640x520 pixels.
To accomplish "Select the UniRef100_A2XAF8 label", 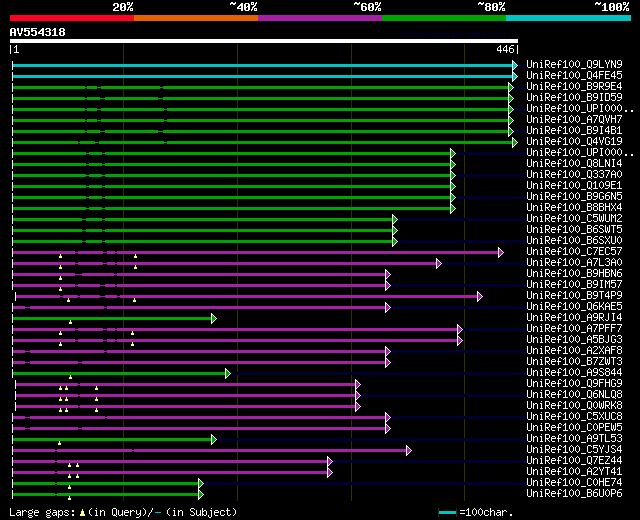I will (574, 351).
